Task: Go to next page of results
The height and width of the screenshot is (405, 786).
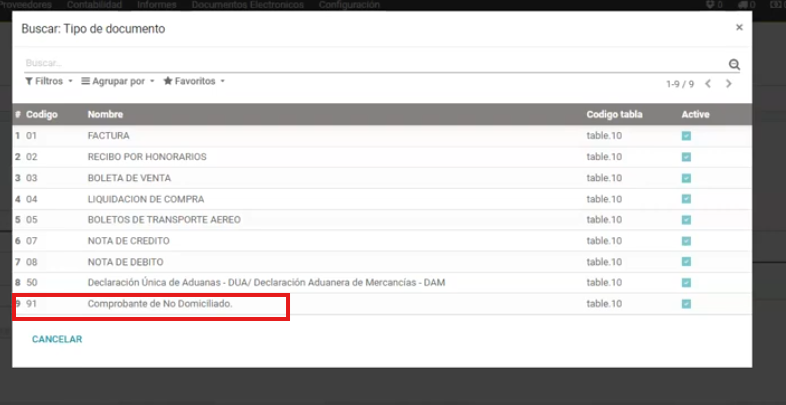Action: pyautogui.click(x=729, y=83)
